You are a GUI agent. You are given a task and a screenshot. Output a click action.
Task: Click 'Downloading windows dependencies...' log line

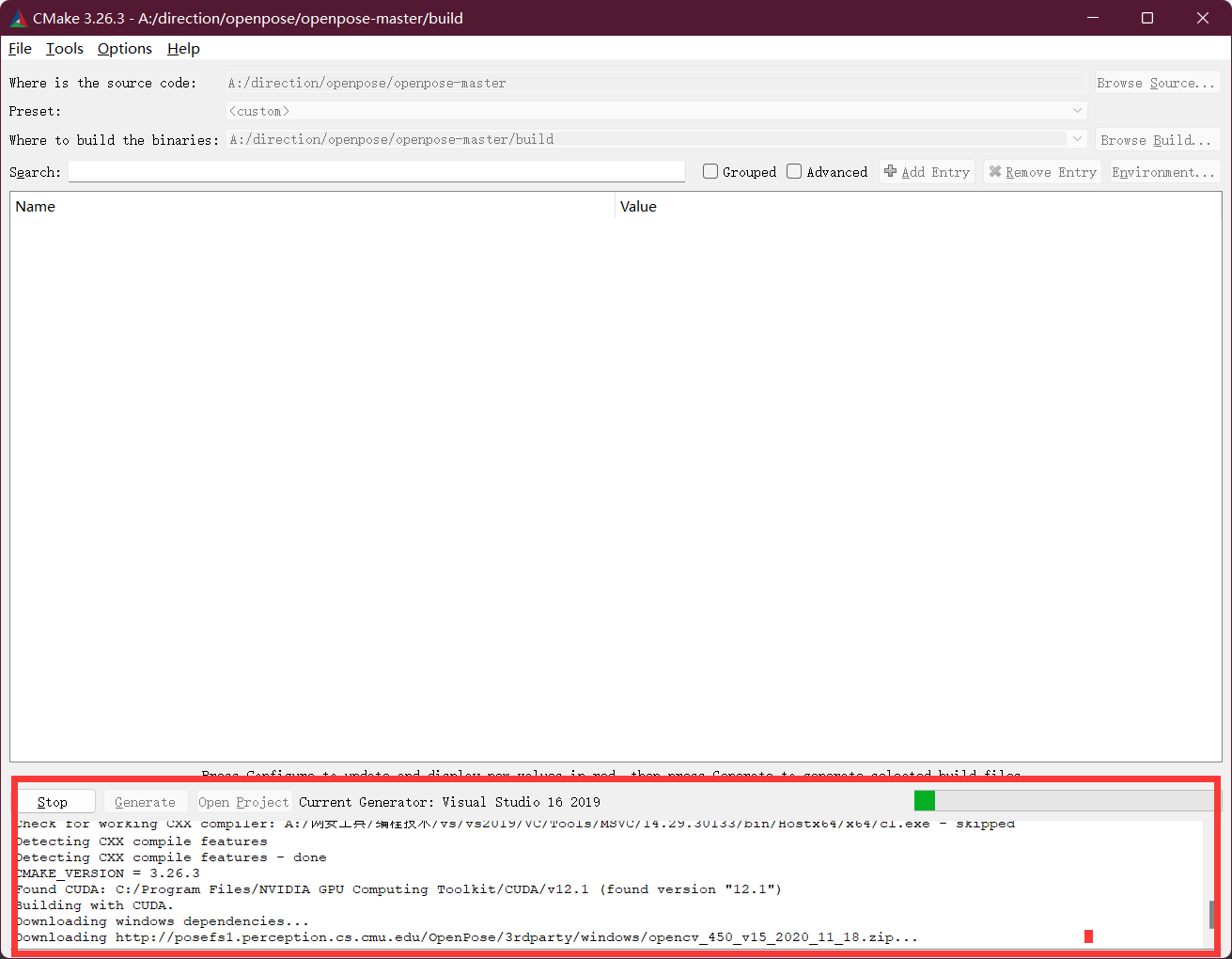[162, 921]
